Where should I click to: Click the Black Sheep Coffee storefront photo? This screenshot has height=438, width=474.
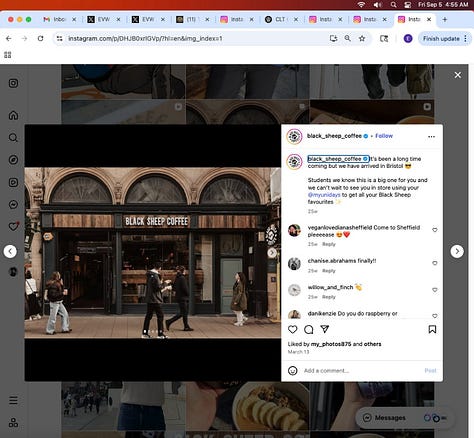click(153, 253)
